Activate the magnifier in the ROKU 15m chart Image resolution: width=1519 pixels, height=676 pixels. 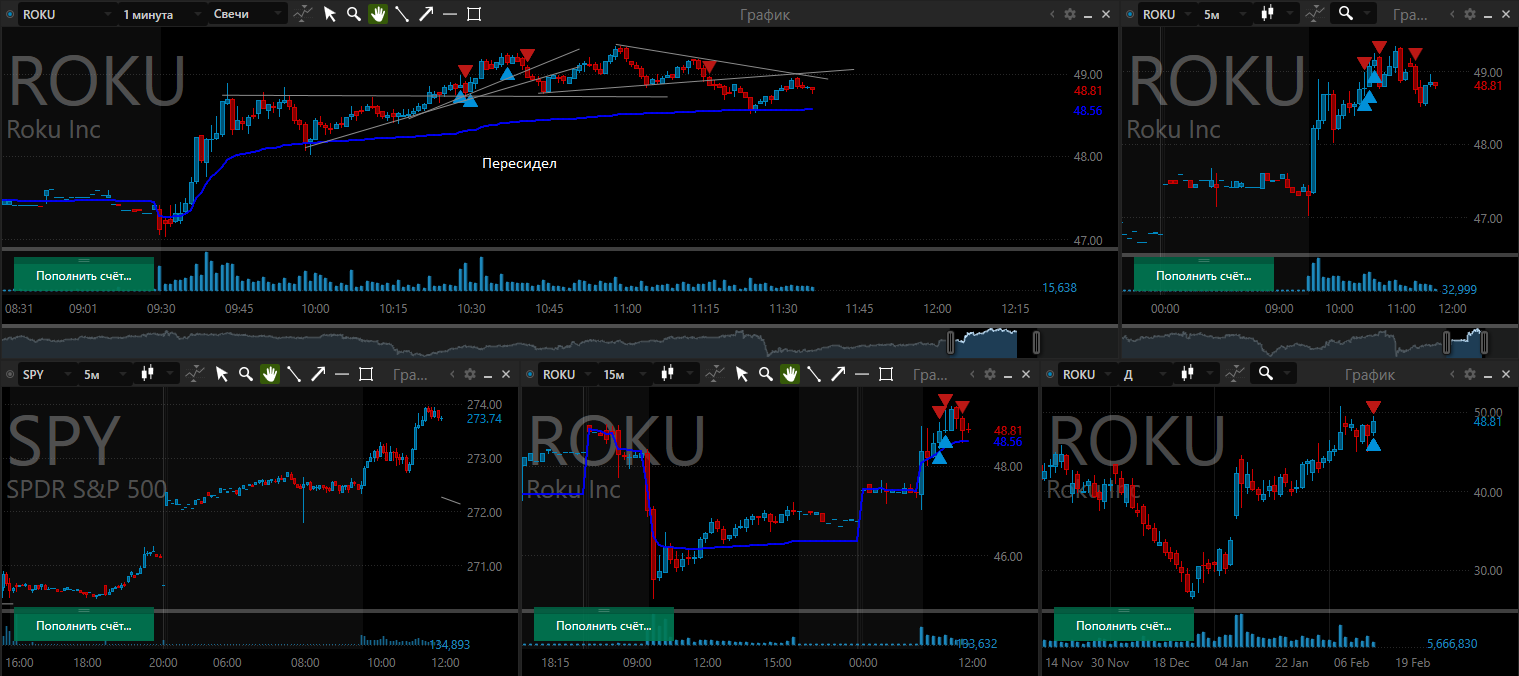click(x=766, y=374)
